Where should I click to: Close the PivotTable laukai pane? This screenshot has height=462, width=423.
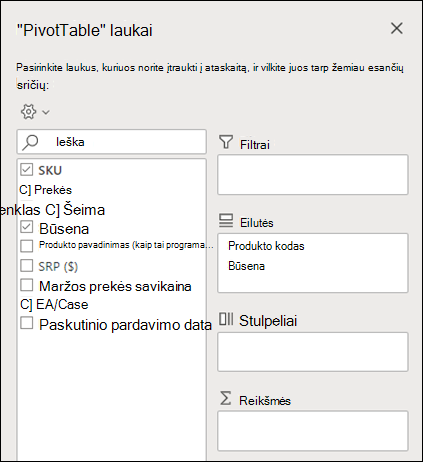pyautogui.click(x=397, y=28)
